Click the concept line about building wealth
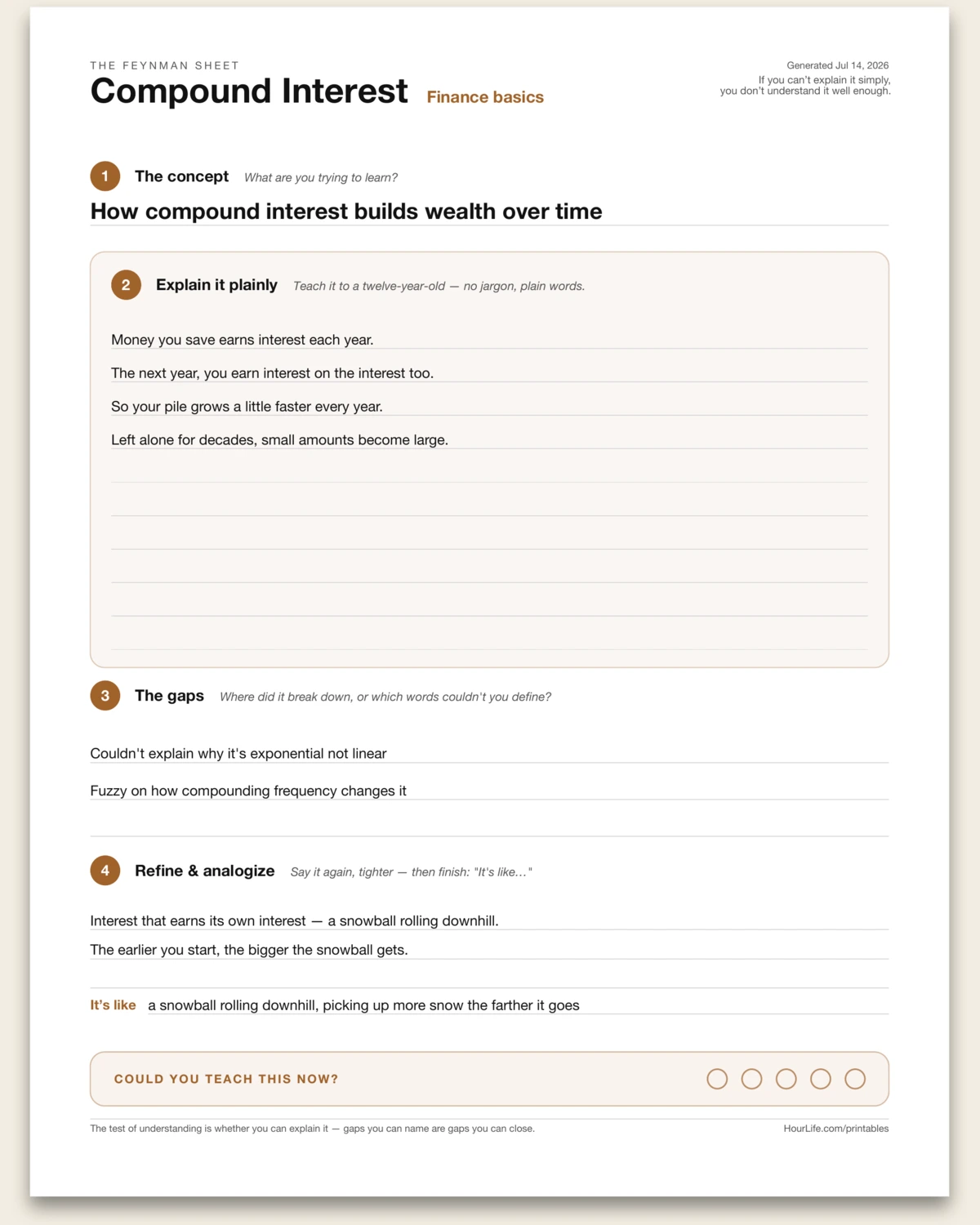 tap(489, 212)
